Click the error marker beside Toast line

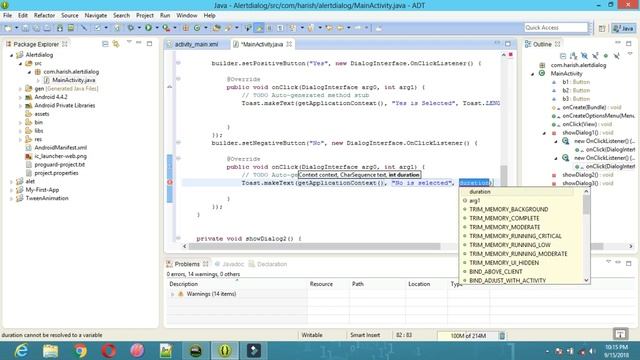click(170, 182)
